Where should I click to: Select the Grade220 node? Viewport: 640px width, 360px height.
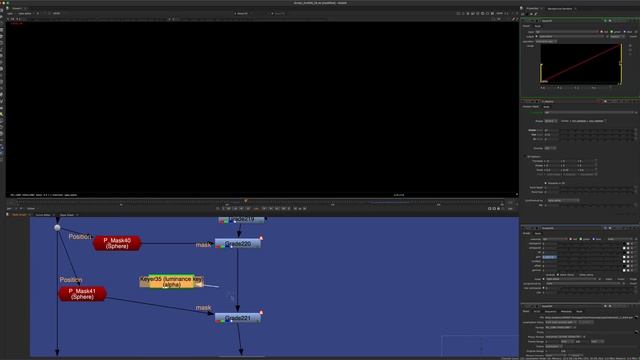[x=238, y=244]
